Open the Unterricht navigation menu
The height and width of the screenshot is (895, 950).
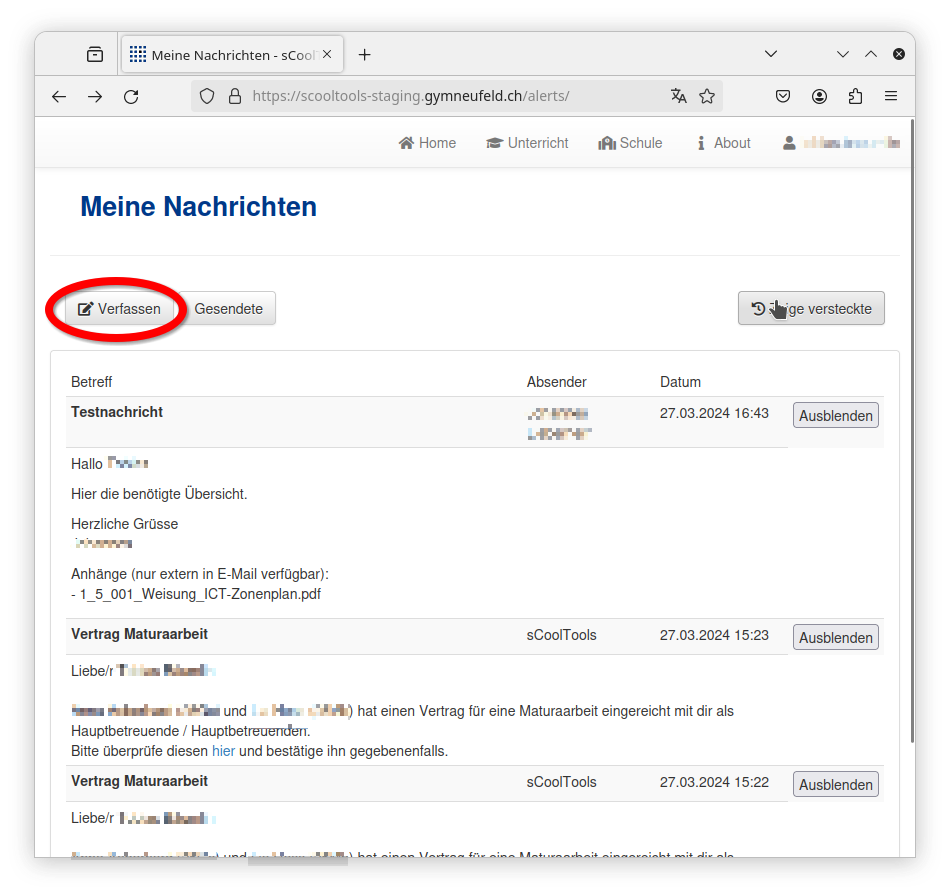tap(527, 143)
